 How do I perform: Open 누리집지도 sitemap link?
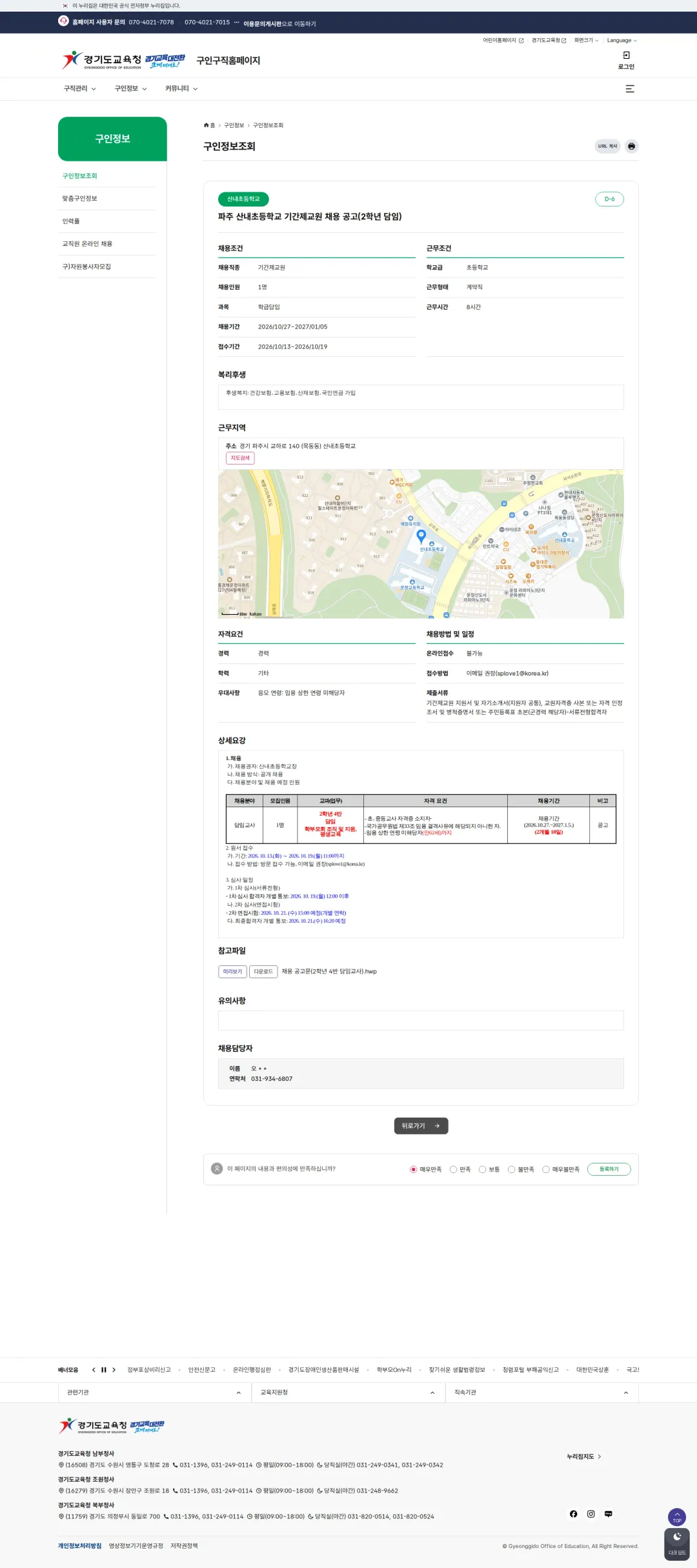point(584,1456)
